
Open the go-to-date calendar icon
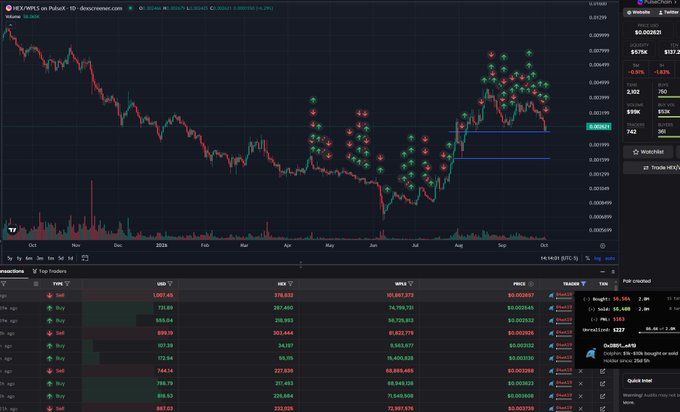(x=85, y=258)
